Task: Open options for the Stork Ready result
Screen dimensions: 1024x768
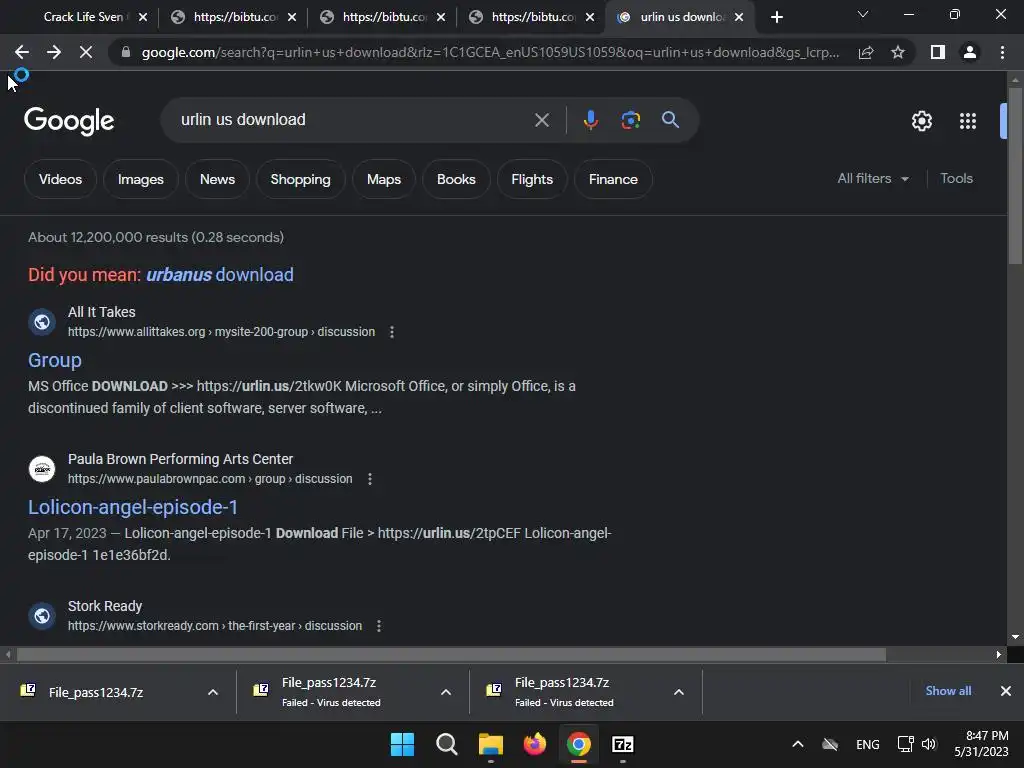Action: pos(379,626)
